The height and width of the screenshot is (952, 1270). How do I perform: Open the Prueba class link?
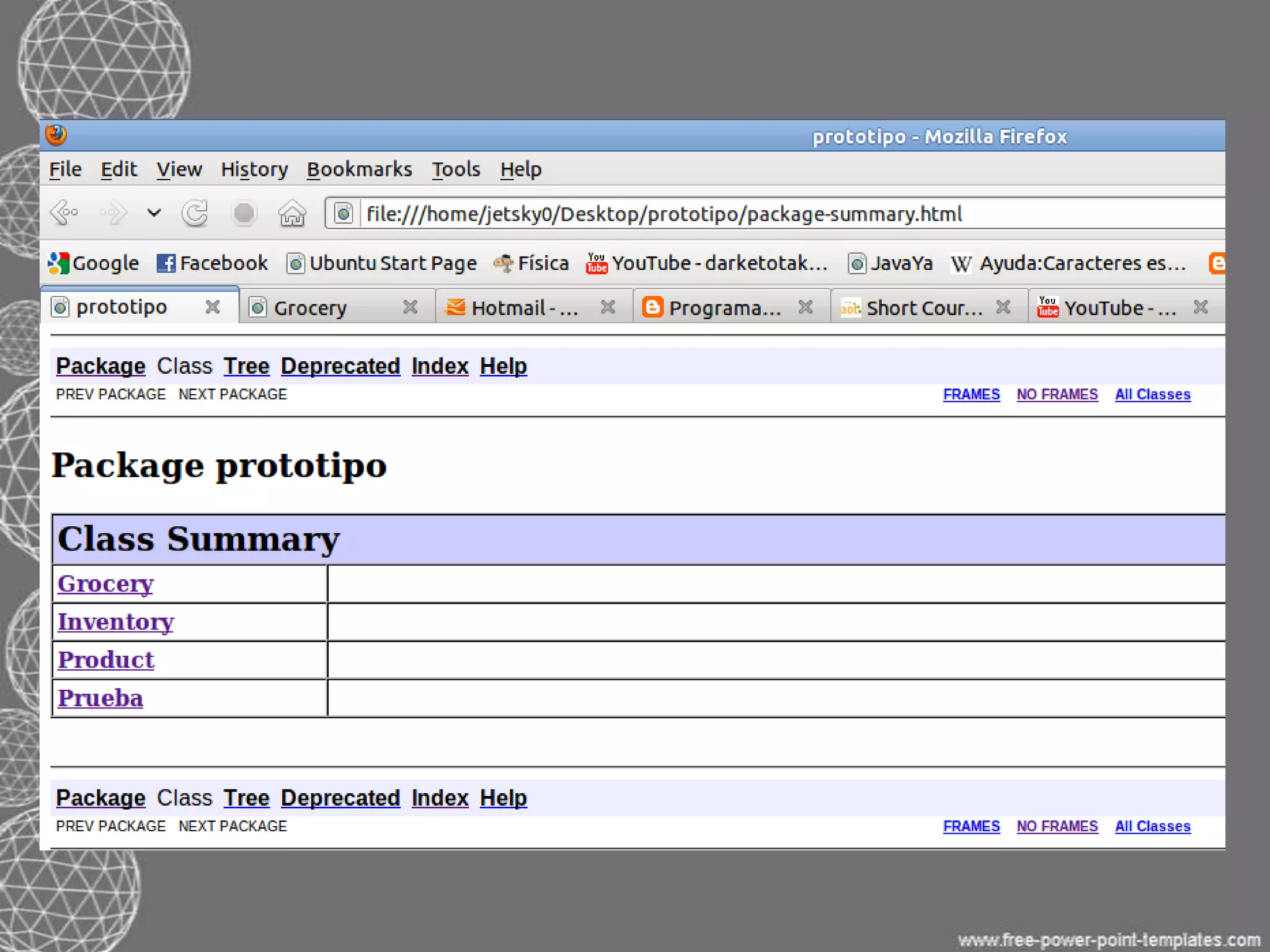coord(100,698)
